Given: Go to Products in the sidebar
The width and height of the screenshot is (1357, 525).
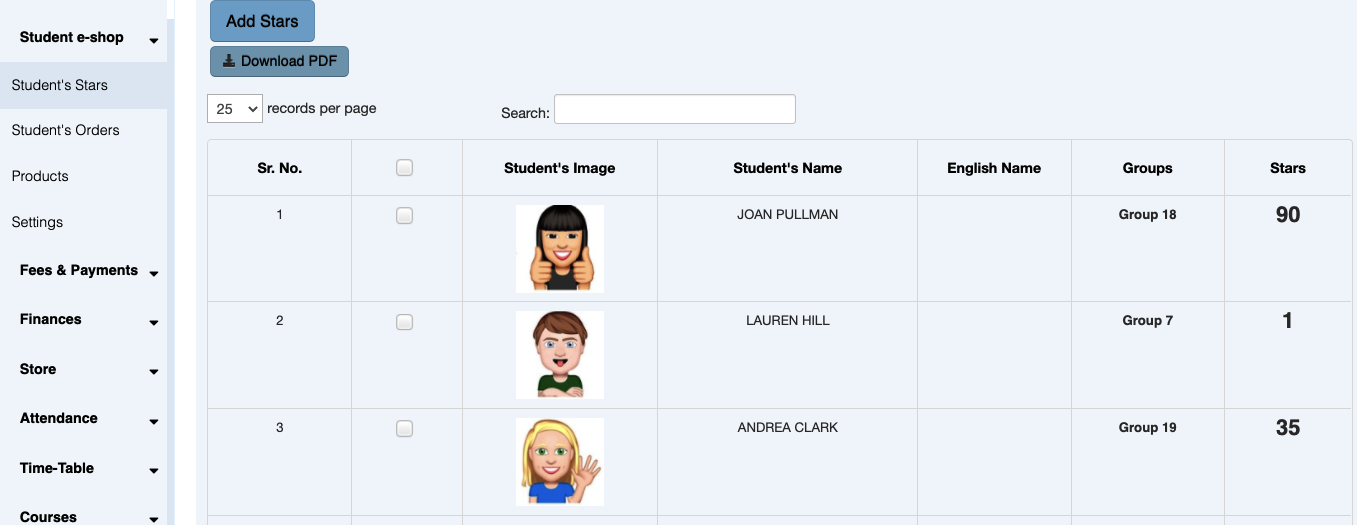Looking at the screenshot, I should click(40, 176).
